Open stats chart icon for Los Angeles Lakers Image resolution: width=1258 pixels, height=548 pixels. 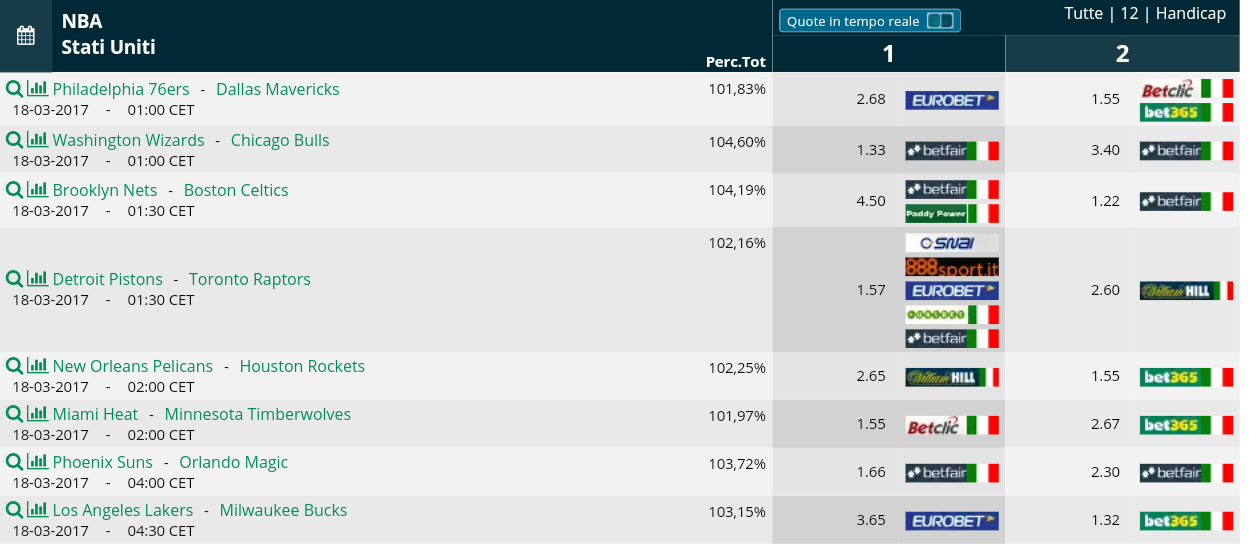(37, 510)
